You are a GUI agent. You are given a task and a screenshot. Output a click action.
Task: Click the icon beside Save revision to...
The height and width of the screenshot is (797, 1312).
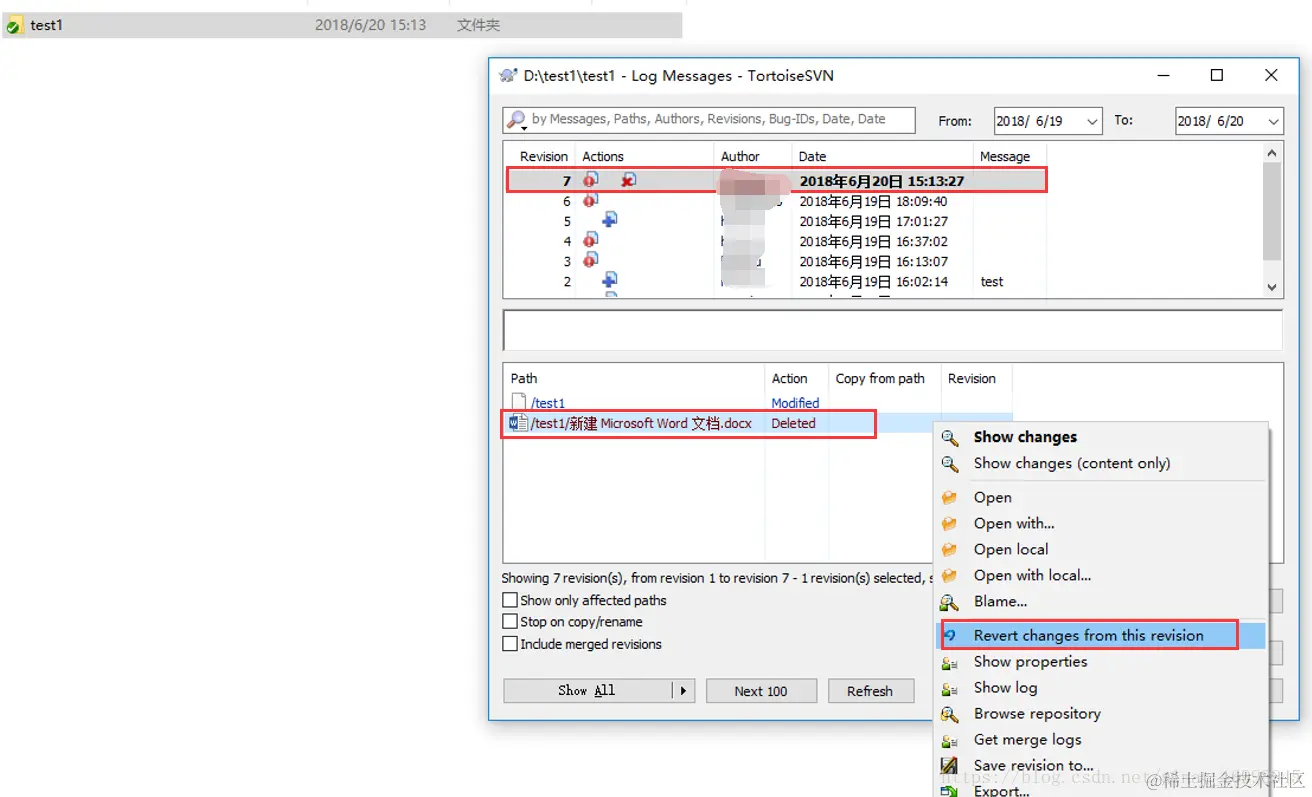[950, 766]
